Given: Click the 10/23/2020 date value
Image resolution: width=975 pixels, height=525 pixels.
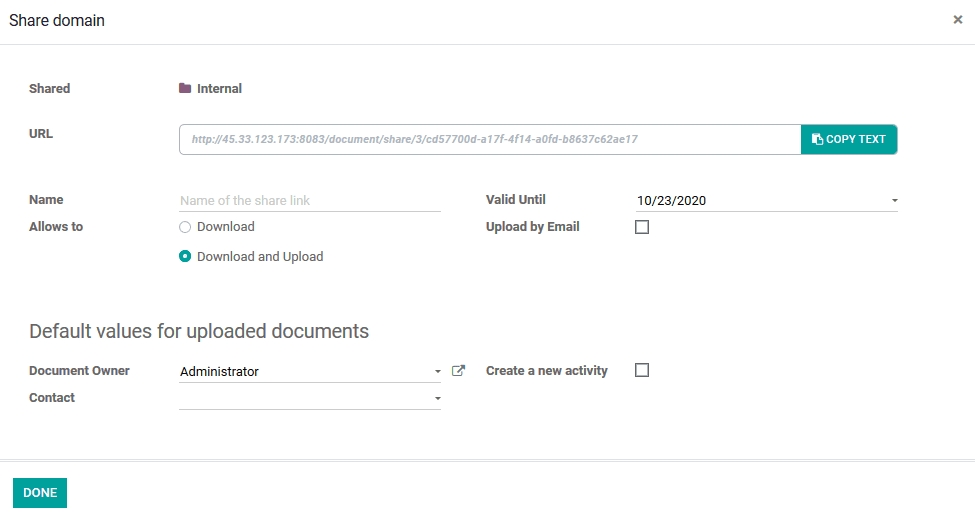Looking at the screenshot, I should coord(672,200).
